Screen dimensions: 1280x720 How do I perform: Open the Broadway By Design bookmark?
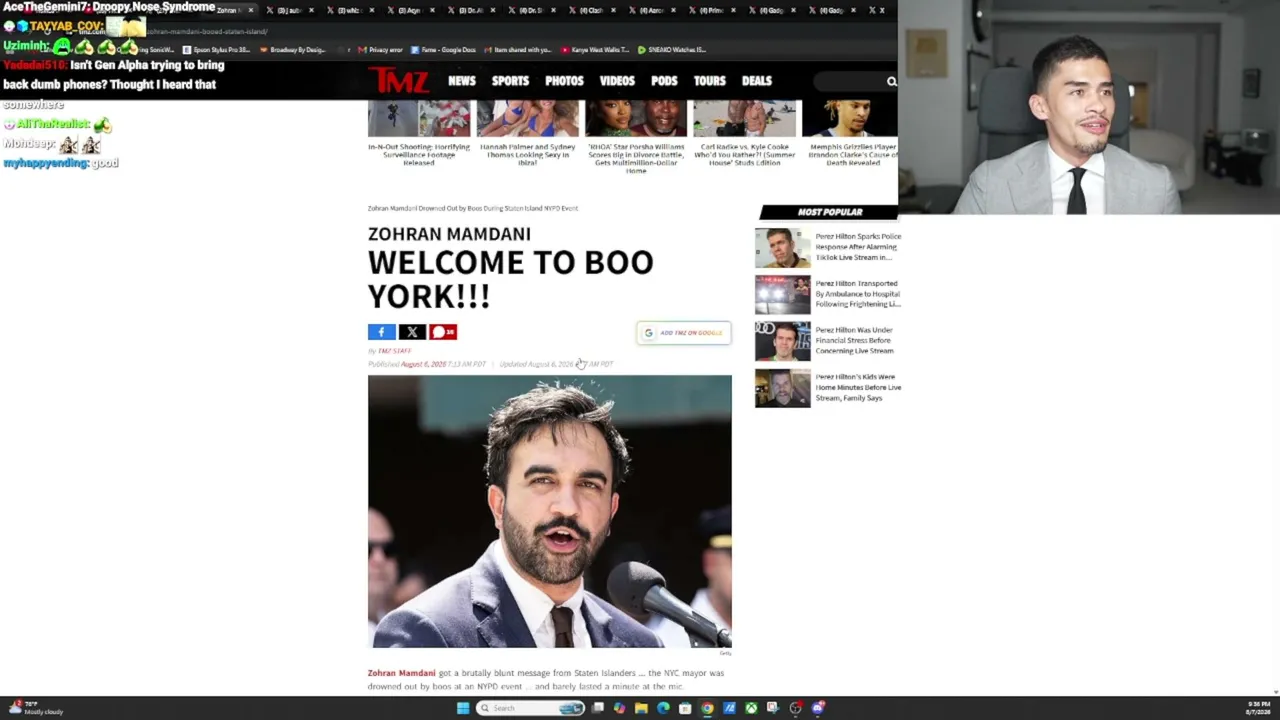[292, 49]
